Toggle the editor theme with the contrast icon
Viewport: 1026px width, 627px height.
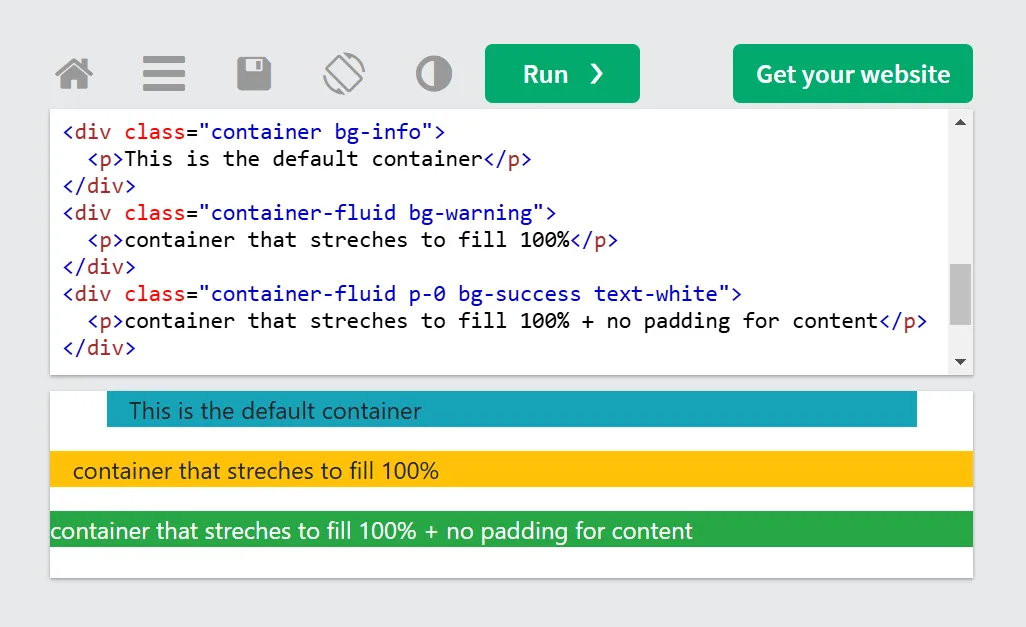pyautogui.click(x=434, y=73)
